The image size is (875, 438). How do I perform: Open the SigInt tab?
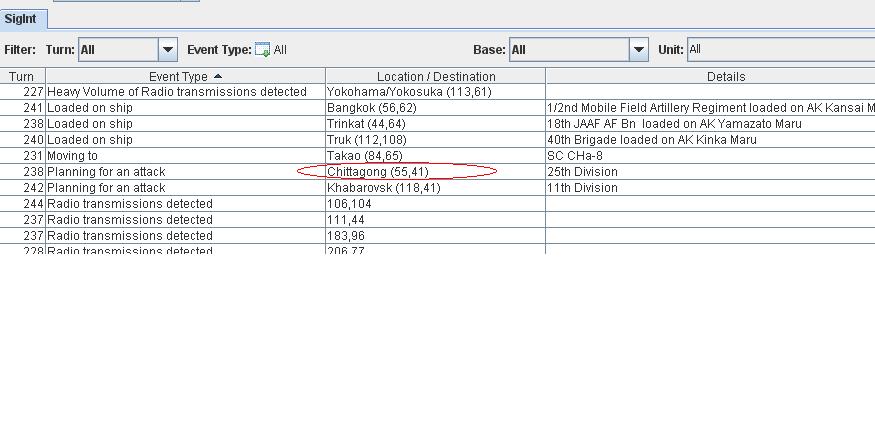click(x=23, y=19)
